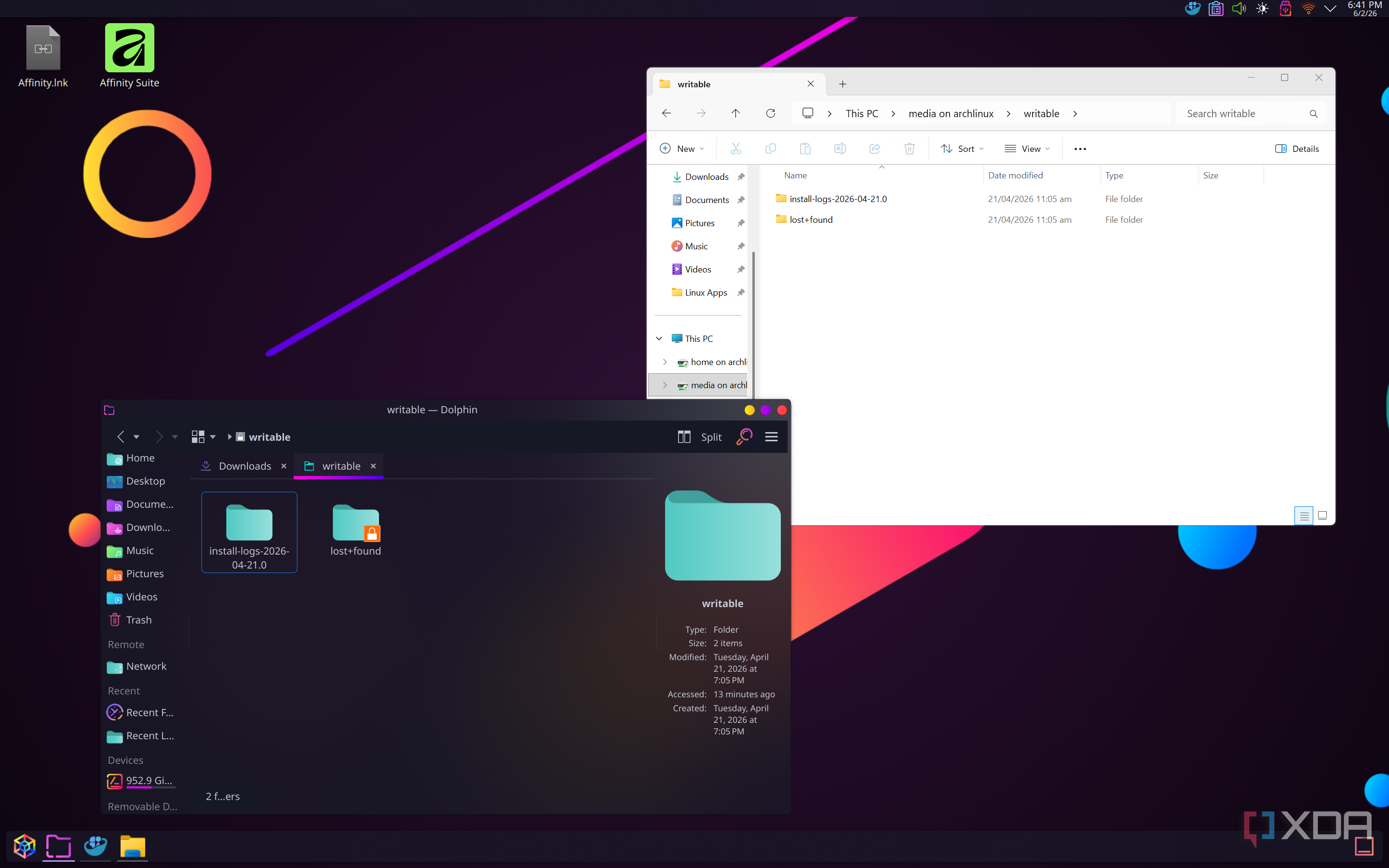
Task: Click the Share icon in Explorer toolbar
Action: tap(875, 149)
